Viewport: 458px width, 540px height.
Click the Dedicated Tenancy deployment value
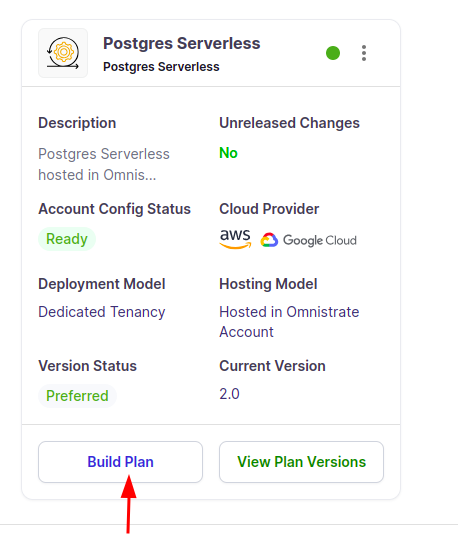tap(102, 312)
